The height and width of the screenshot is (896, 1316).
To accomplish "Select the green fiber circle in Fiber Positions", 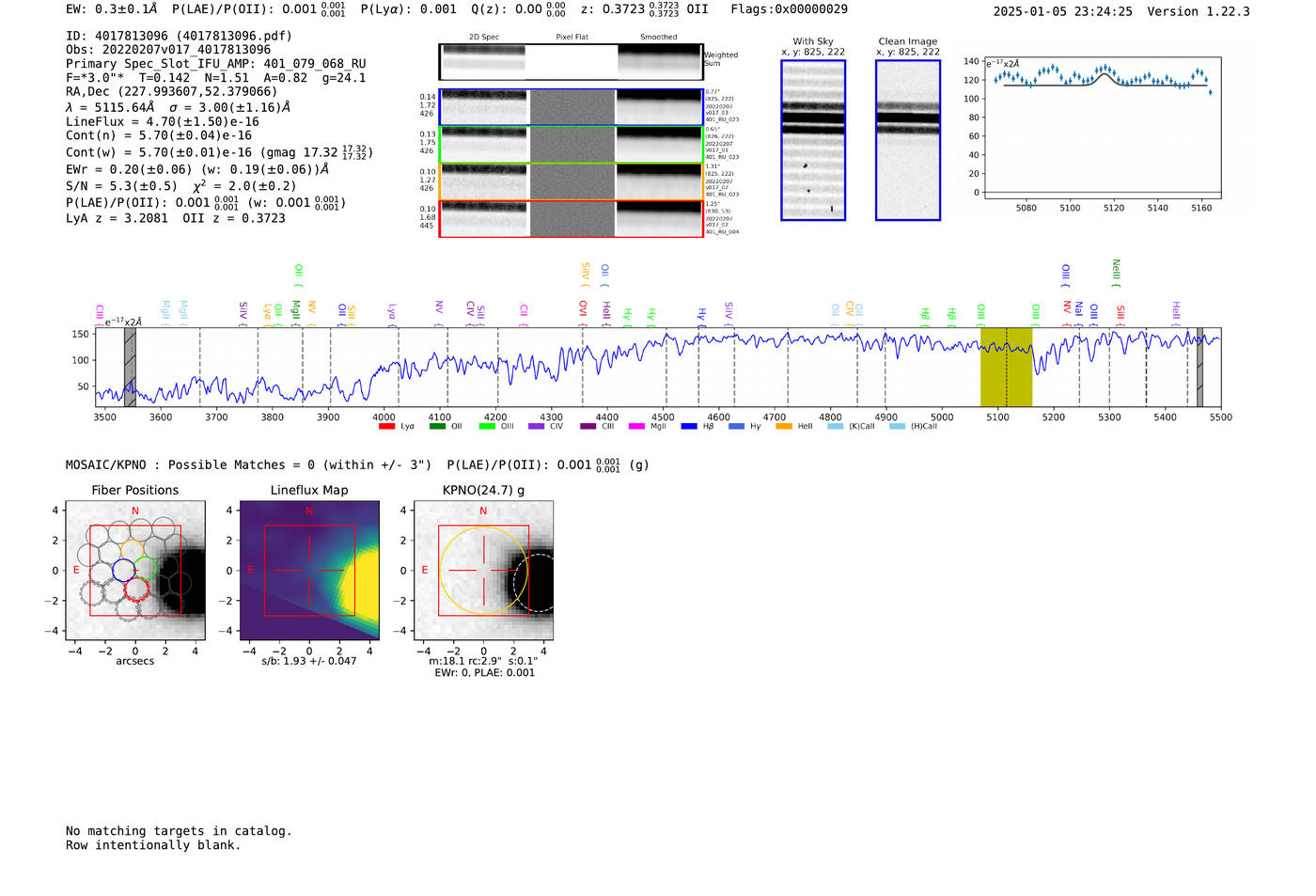I will tap(145, 568).
